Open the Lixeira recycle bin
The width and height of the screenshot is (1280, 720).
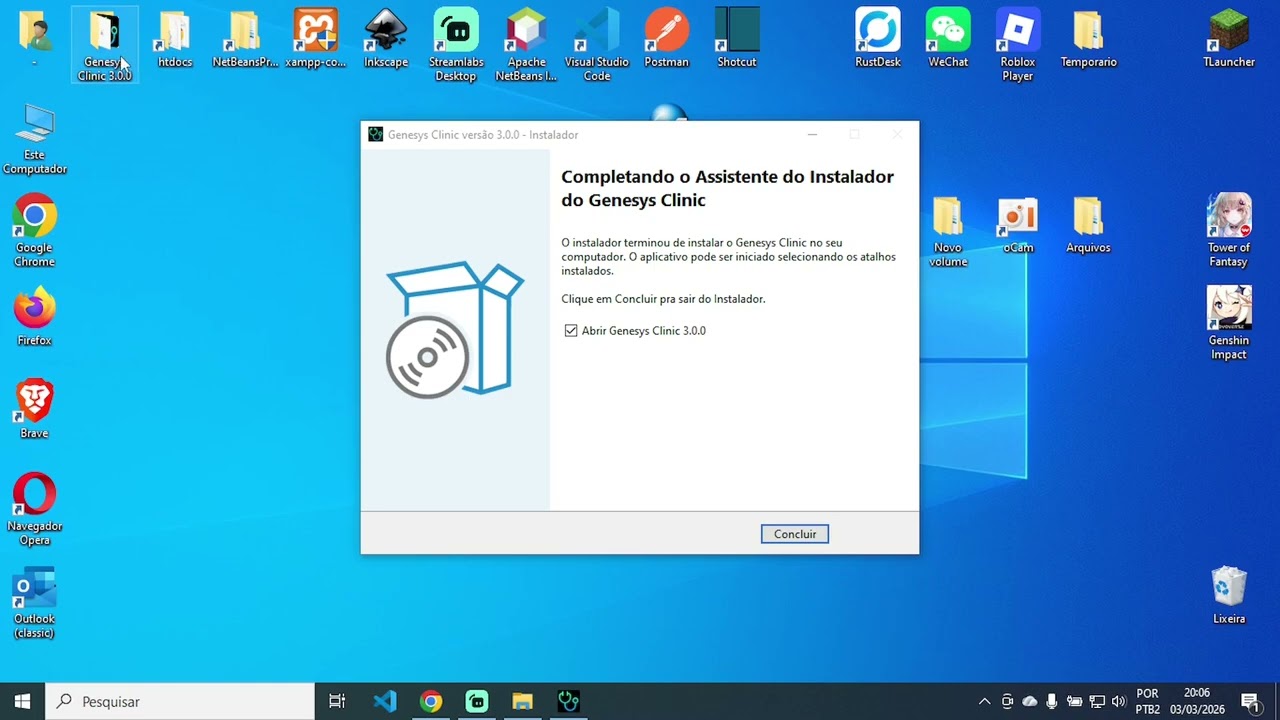(x=1229, y=596)
